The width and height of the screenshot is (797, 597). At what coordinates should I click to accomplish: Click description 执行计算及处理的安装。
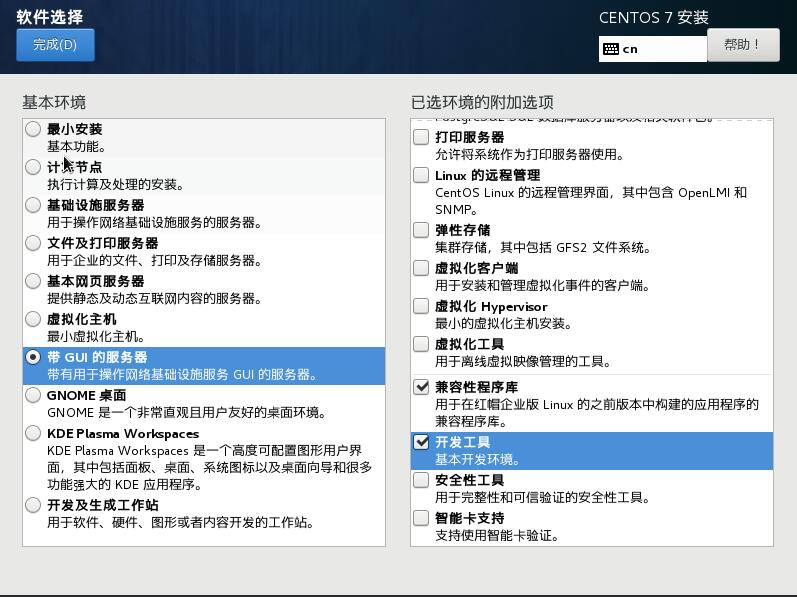pos(115,184)
